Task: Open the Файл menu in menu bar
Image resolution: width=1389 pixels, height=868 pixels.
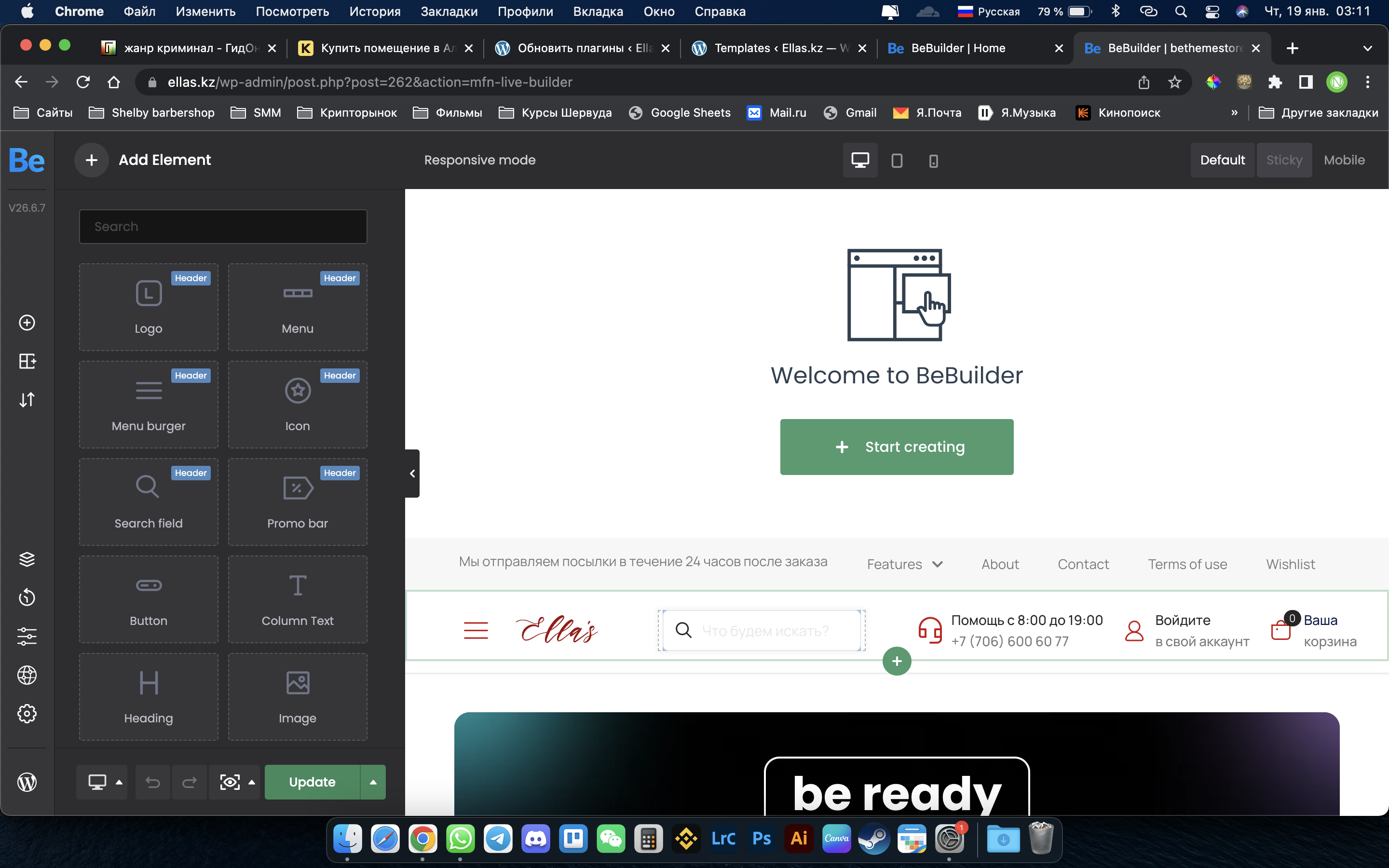Action: pos(139,12)
